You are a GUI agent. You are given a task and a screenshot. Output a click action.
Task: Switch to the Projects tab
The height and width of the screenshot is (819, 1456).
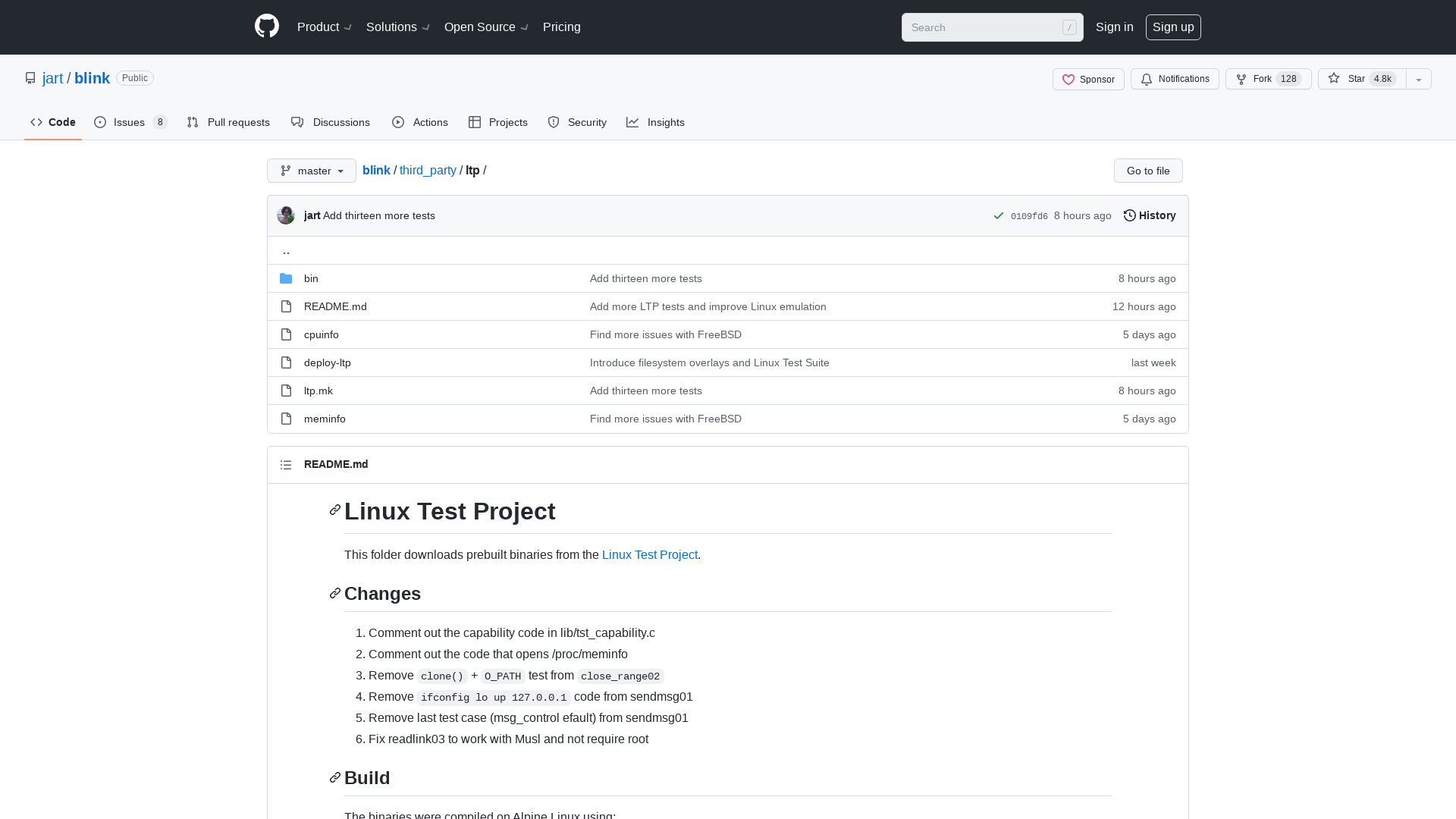click(x=498, y=122)
